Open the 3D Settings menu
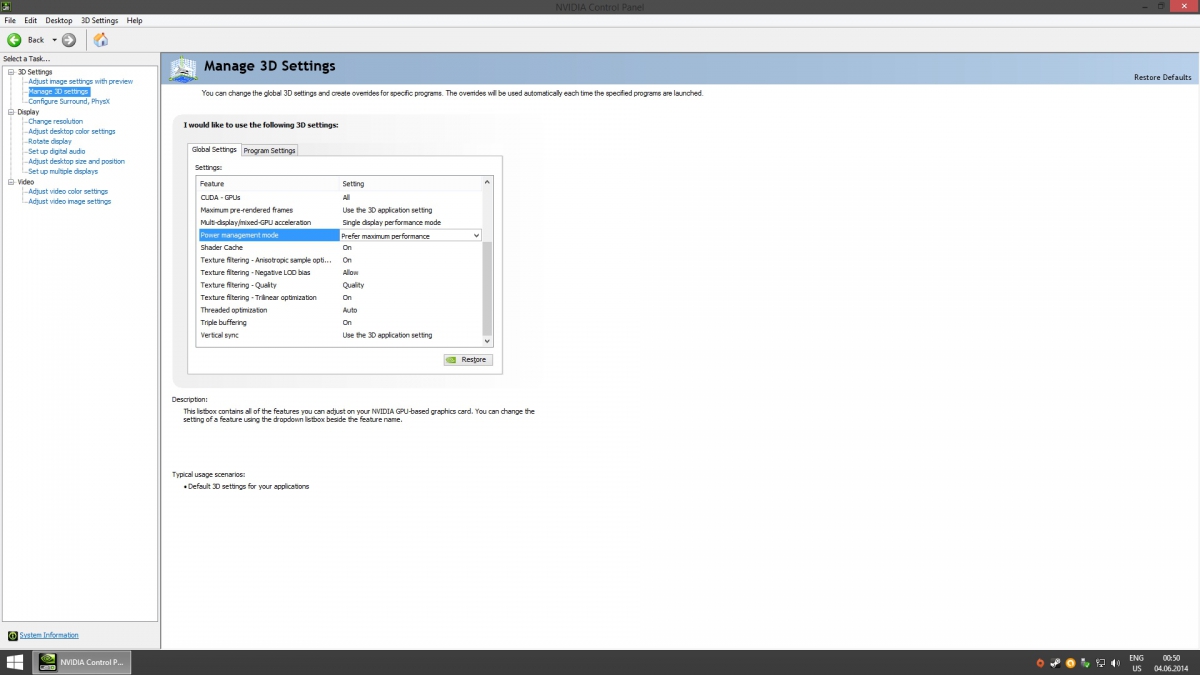1200x675 pixels. point(99,20)
